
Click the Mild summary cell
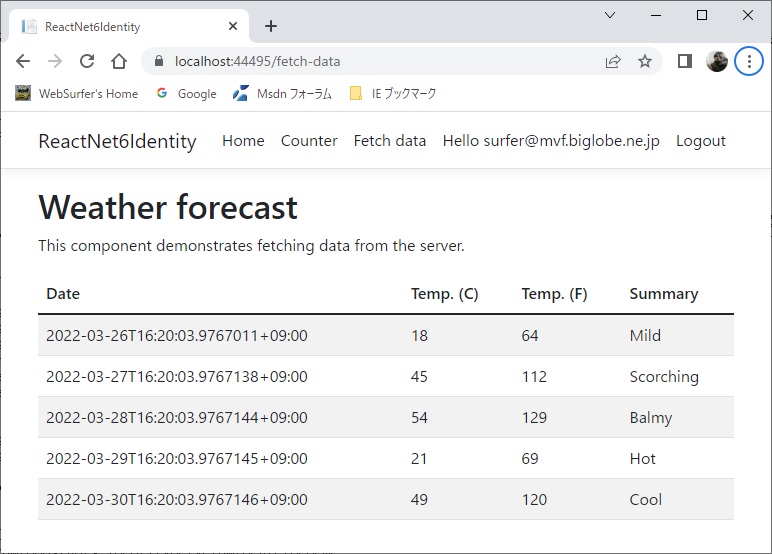point(645,335)
